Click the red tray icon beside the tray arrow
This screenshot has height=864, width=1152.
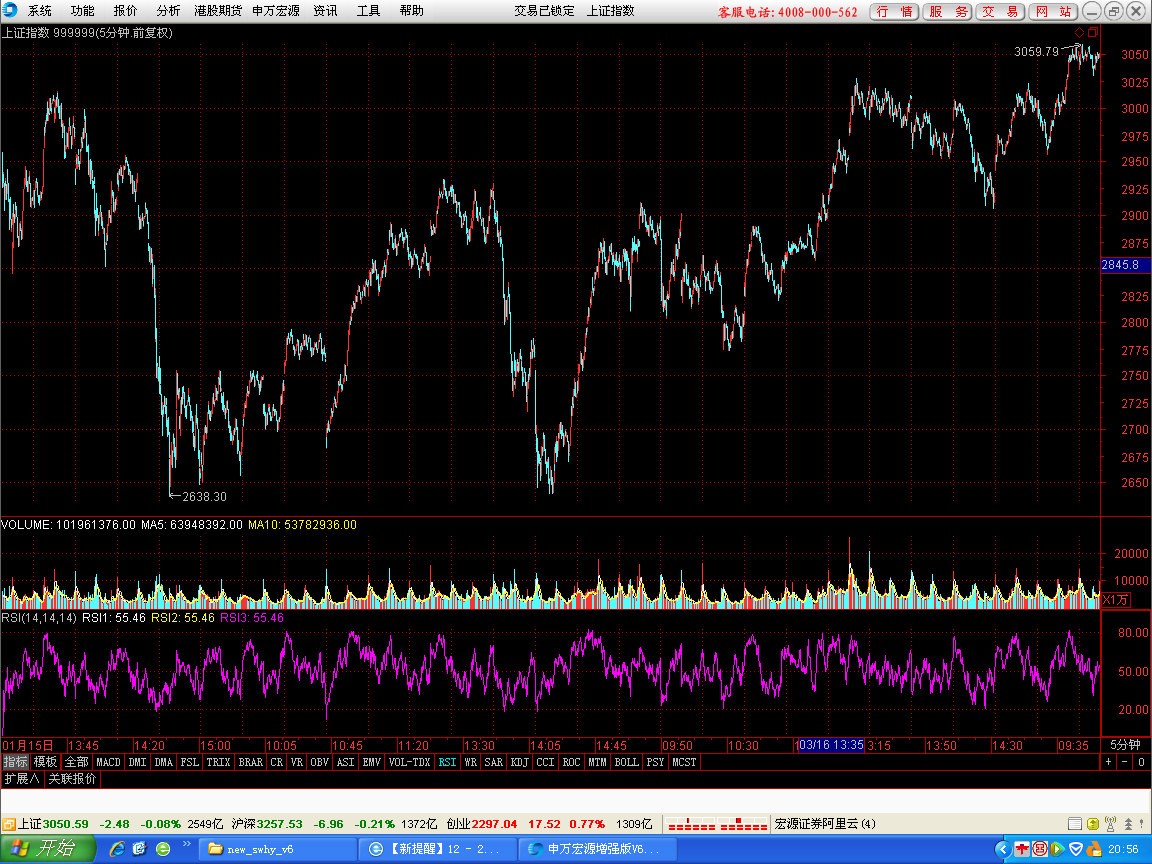click(1022, 849)
